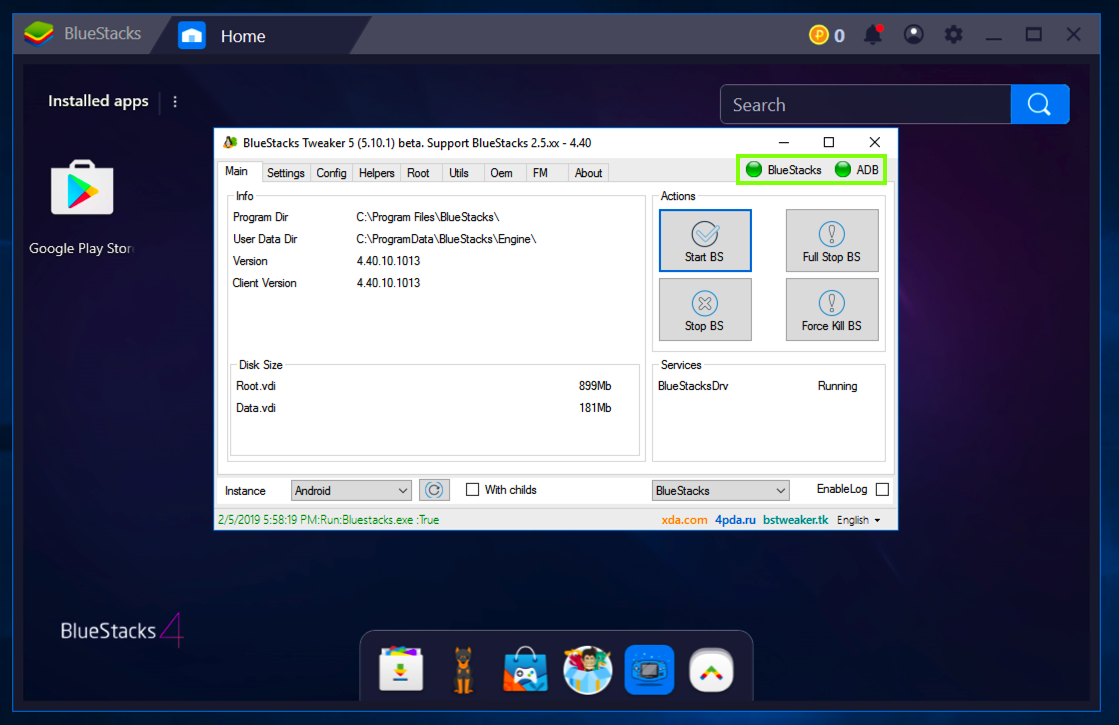The height and width of the screenshot is (725, 1119).
Task: Click the Full Stop BS button
Action: point(831,240)
